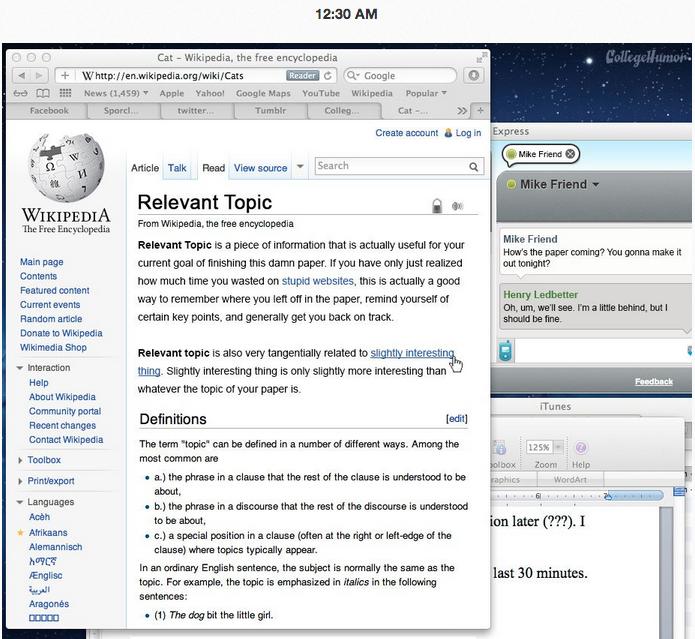The height and width of the screenshot is (639, 695).
Task: Follow the "stupid websites" link
Action: point(317,282)
